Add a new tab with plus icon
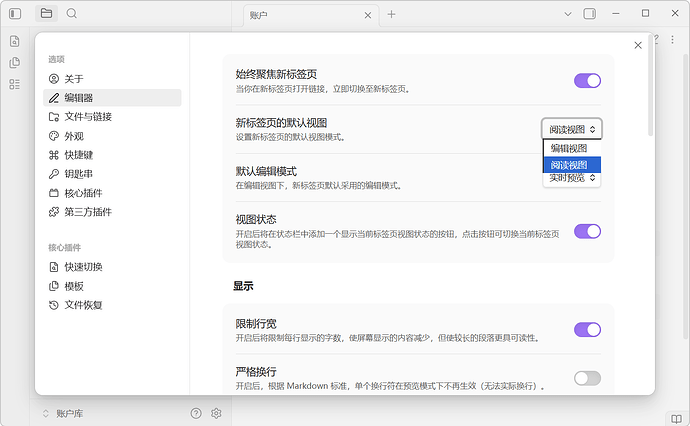 pos(392,14)
